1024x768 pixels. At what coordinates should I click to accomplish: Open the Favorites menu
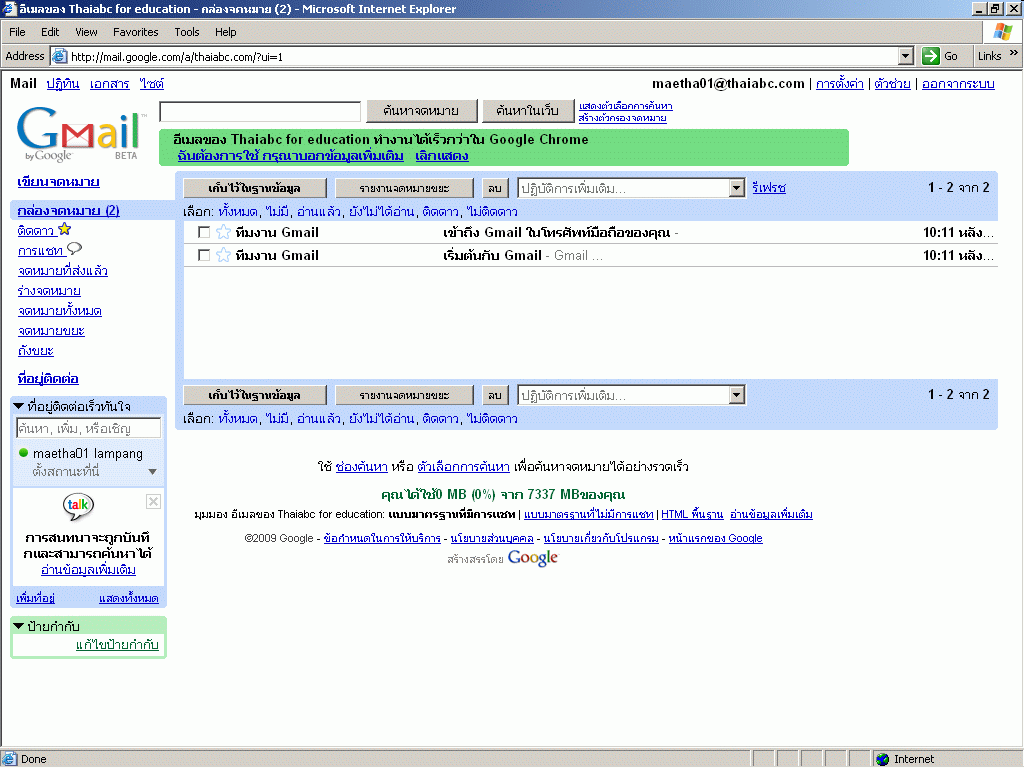point(135,32)
